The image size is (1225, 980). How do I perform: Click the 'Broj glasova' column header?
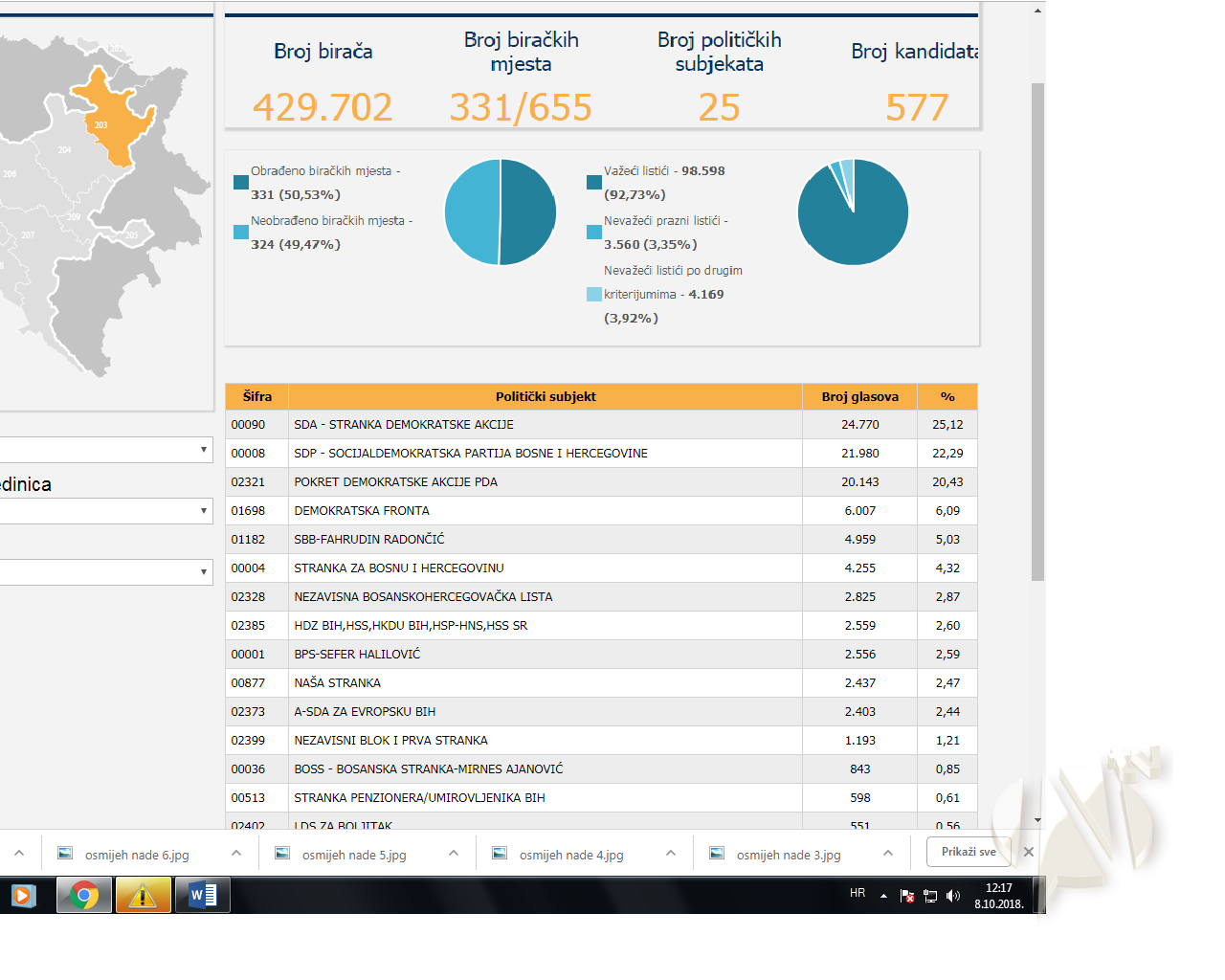[859, 396]
